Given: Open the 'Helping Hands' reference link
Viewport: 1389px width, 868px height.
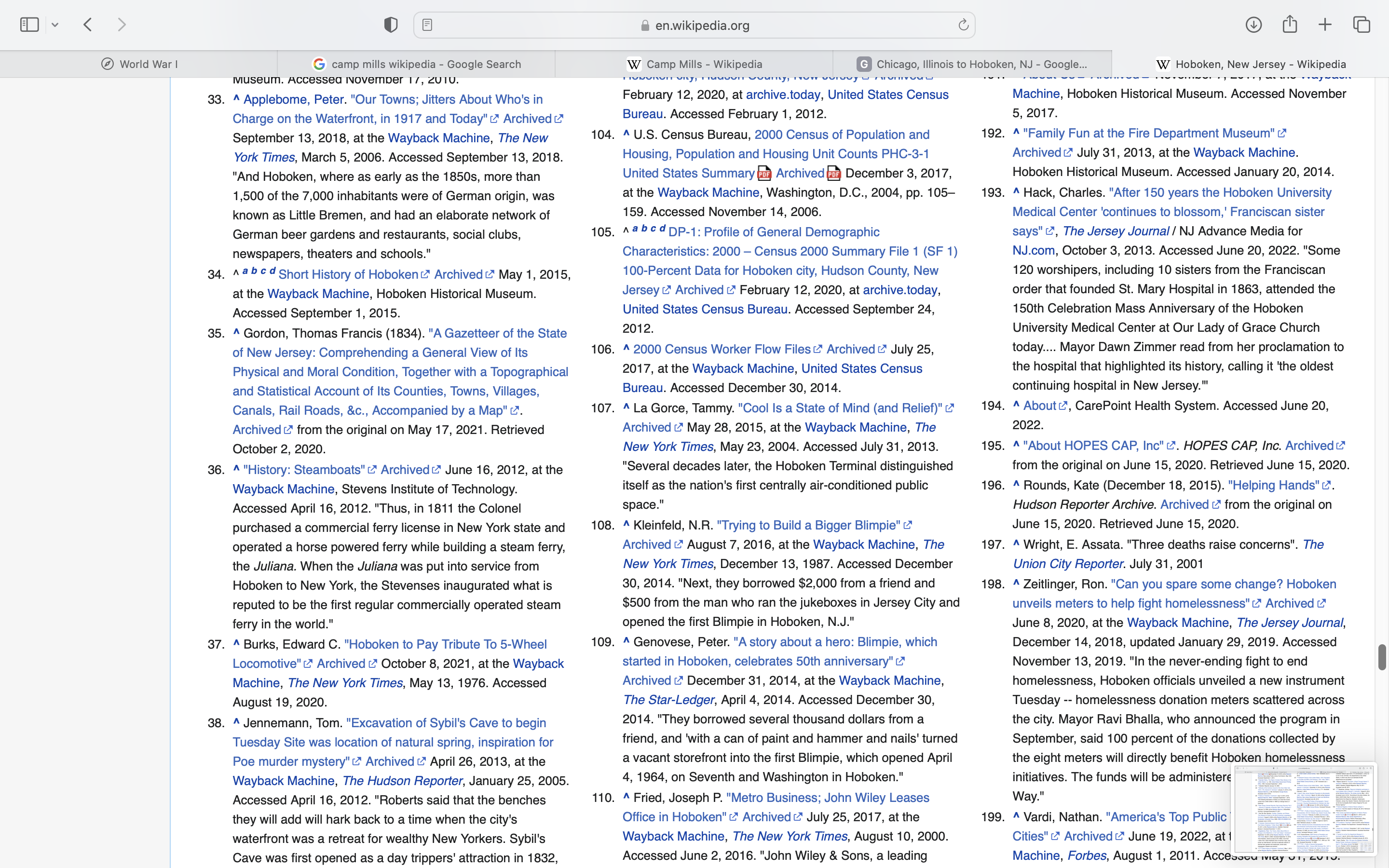Looking at the screenshot, I should click(x=1273, y=485).
